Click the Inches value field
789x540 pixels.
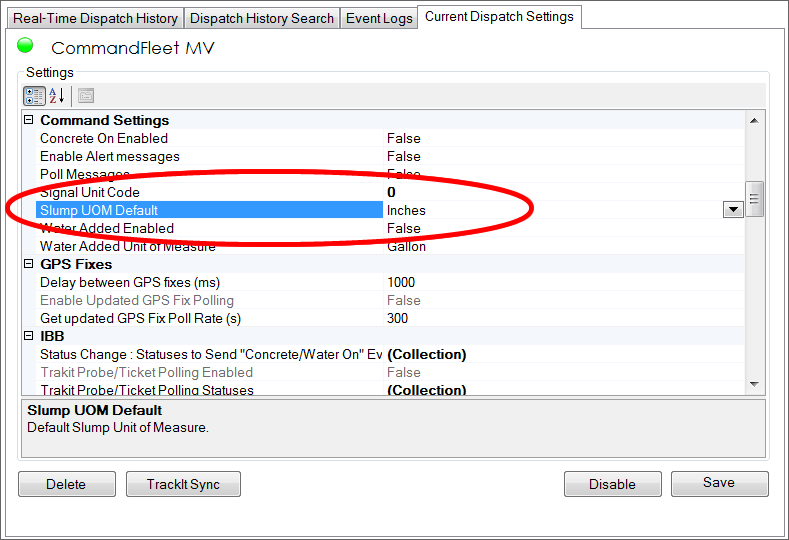click(x=554, y=210)
